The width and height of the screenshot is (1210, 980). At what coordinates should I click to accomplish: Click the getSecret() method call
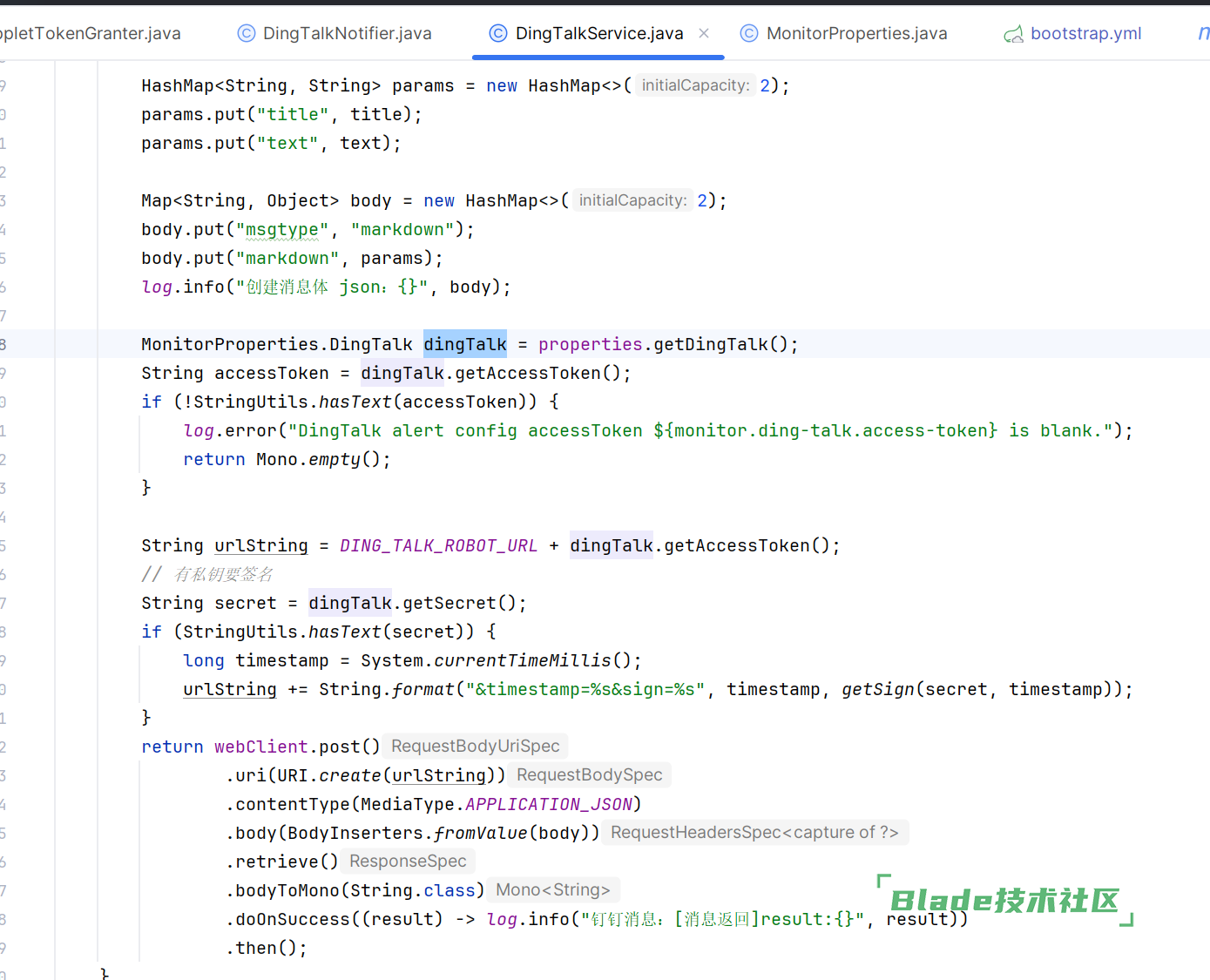tap(460, 603)
